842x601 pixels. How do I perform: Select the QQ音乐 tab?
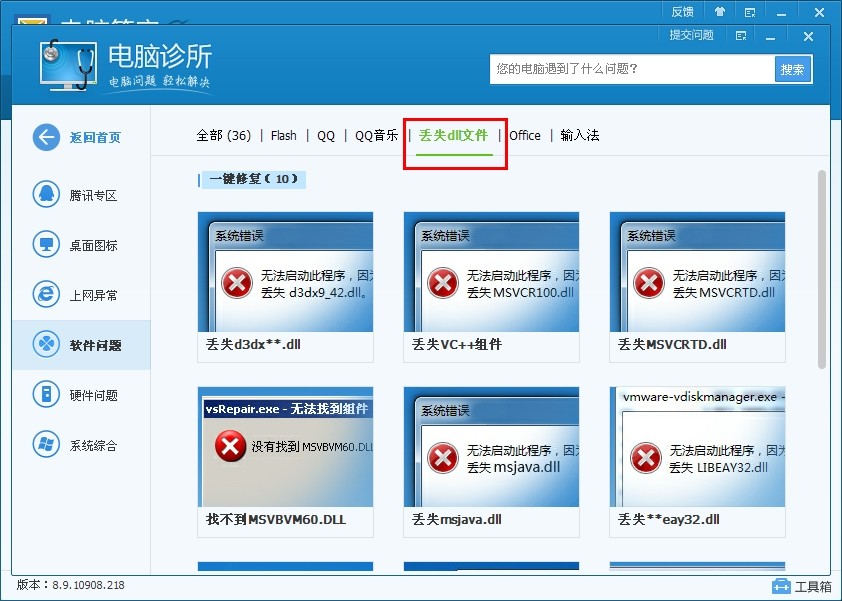click(375, 135)
